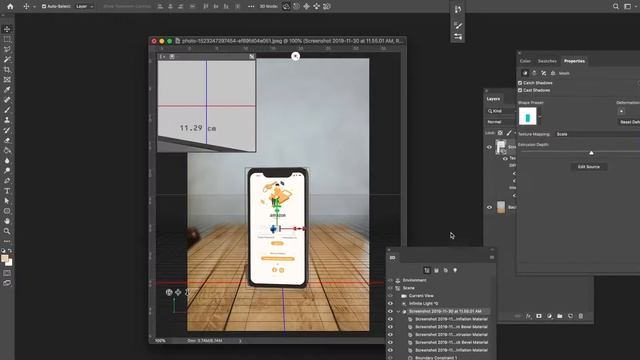Viewport: 640px width, 360px height.
Task: Select the Rectangular Marquee tool
Action: [7, 40]
